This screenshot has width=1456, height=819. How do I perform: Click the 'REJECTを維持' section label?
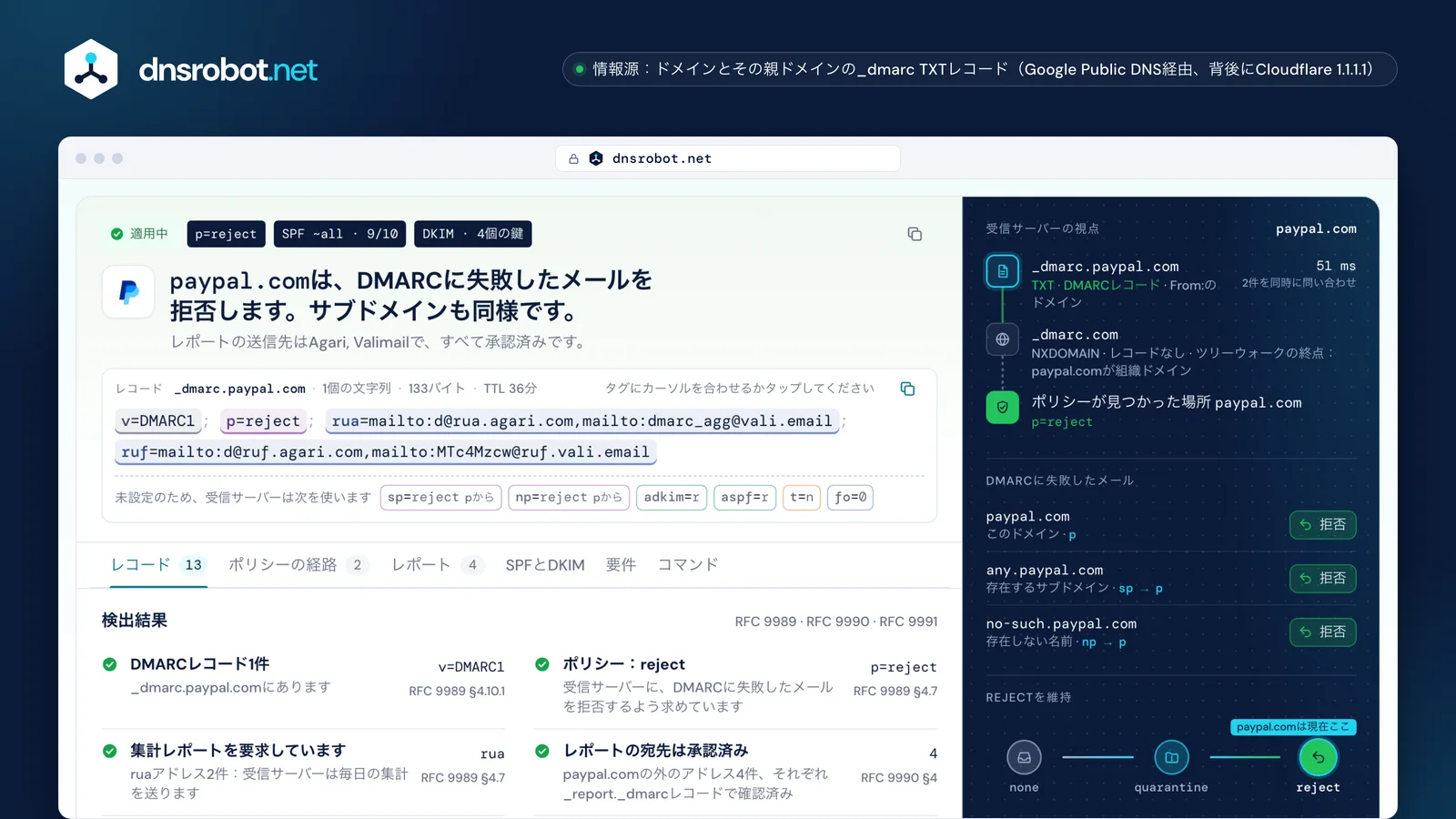1028,697
